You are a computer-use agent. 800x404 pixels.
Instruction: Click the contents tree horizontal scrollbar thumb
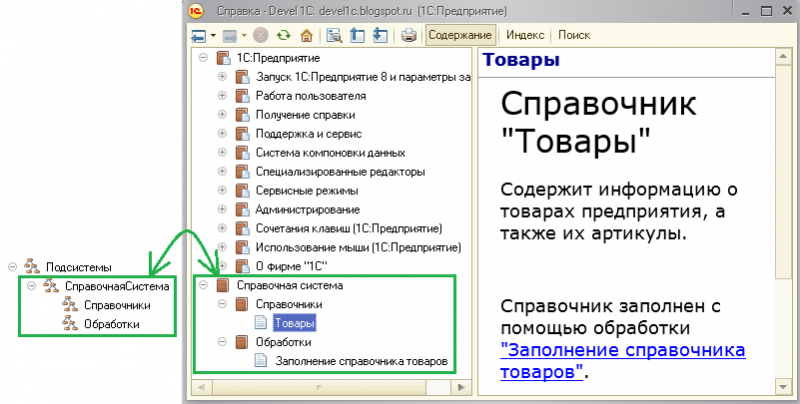pyautogui.click(x=318, y=387)
